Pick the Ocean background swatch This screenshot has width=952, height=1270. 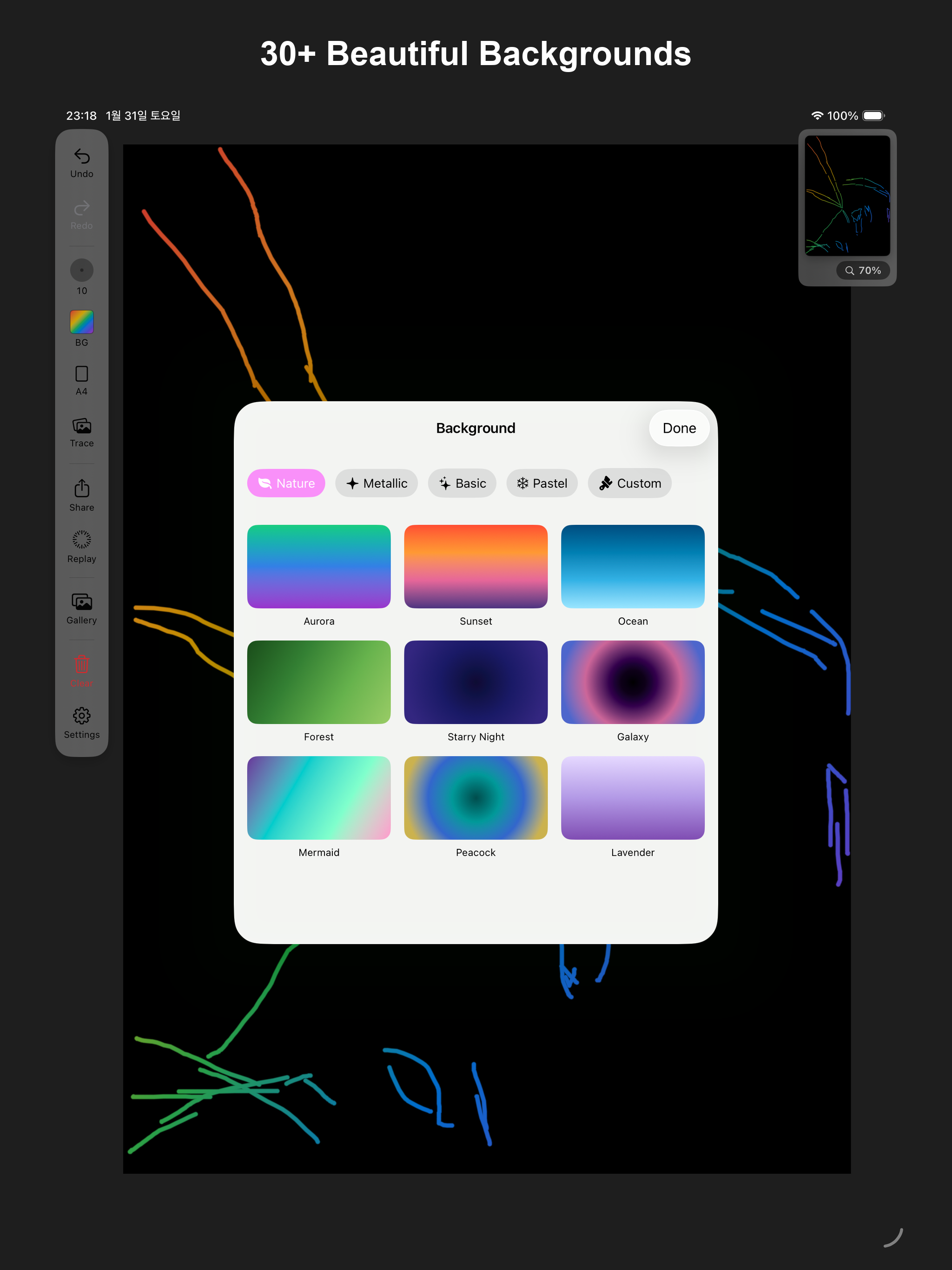[633, 567]
